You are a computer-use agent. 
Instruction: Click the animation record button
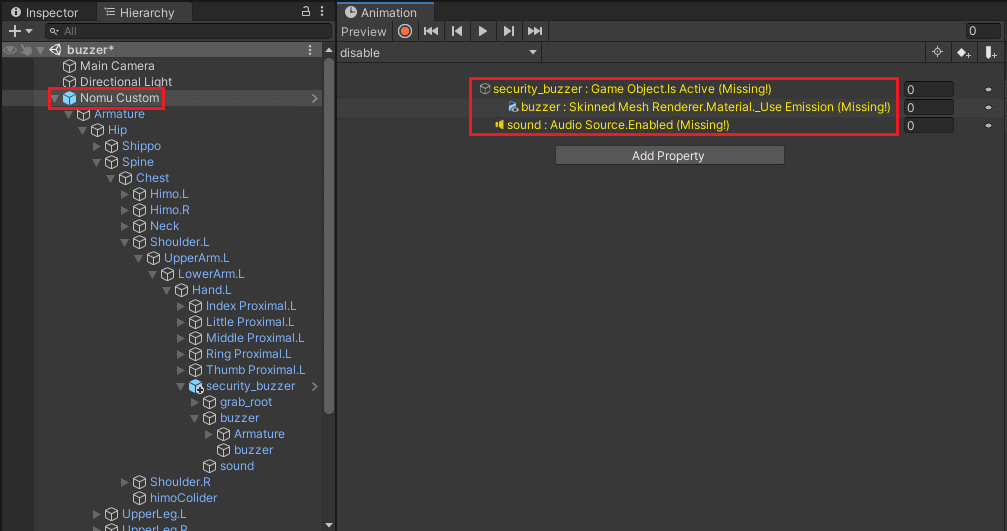pyautogui.click(x=405, y=31)
